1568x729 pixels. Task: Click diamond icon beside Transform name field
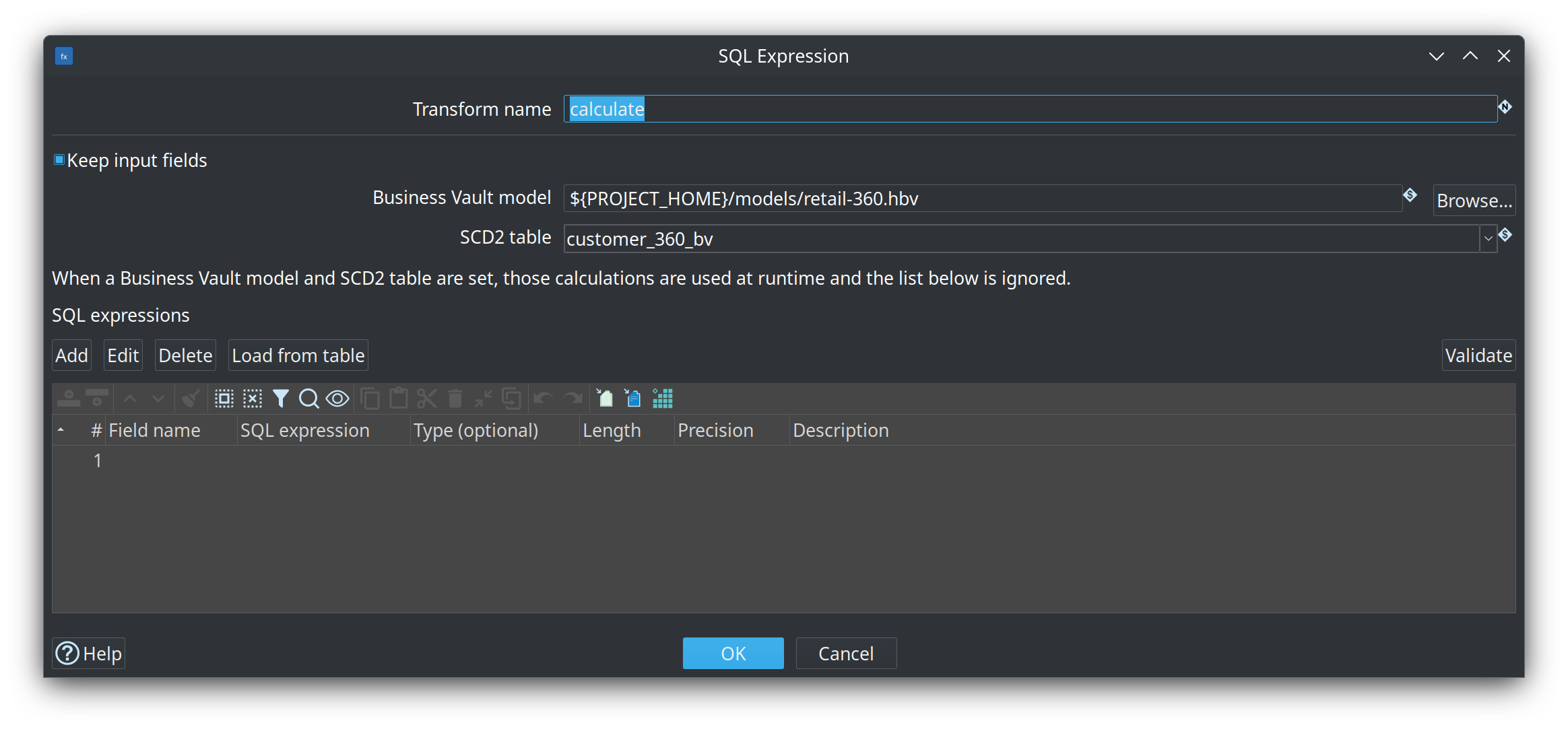tap(1505, 106)
